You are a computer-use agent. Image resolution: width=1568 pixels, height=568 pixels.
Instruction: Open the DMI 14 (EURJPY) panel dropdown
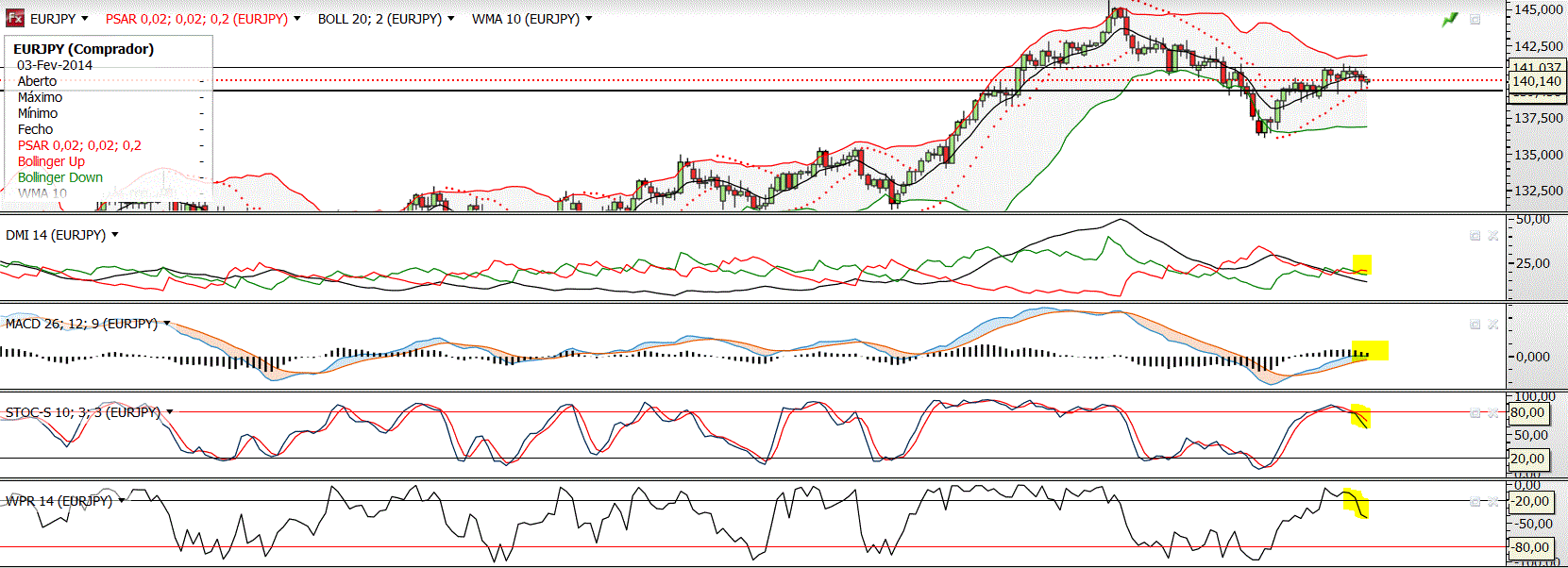pyautogui.click(x=115, y=235)
